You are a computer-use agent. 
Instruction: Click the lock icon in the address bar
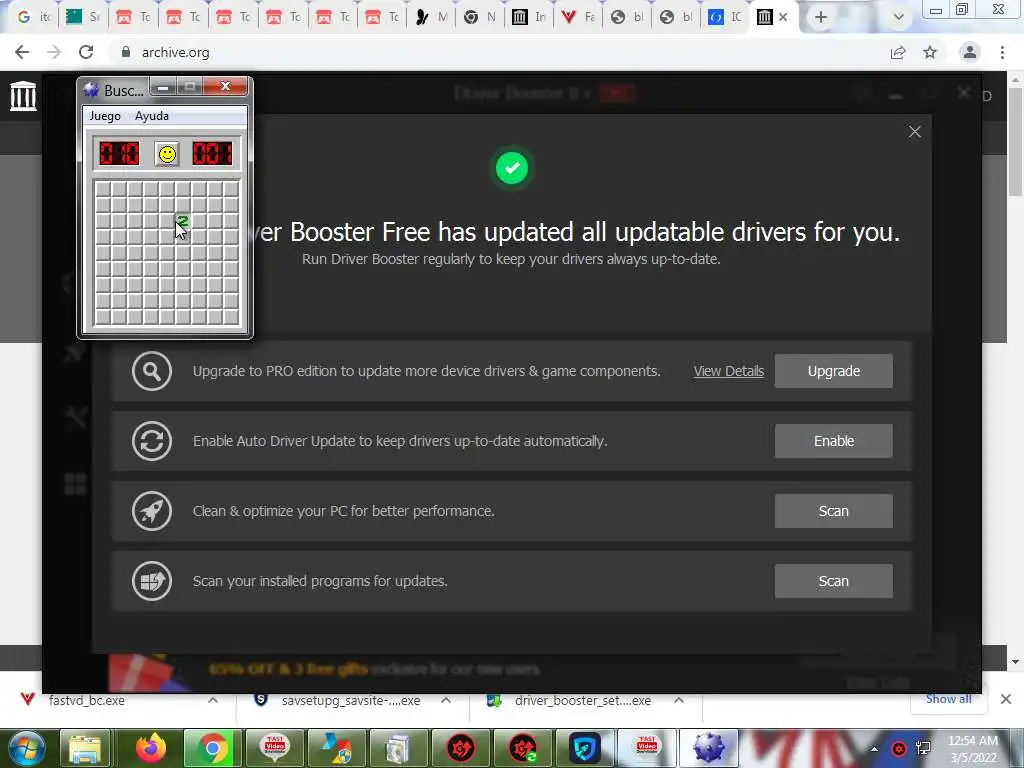[125, 52]
